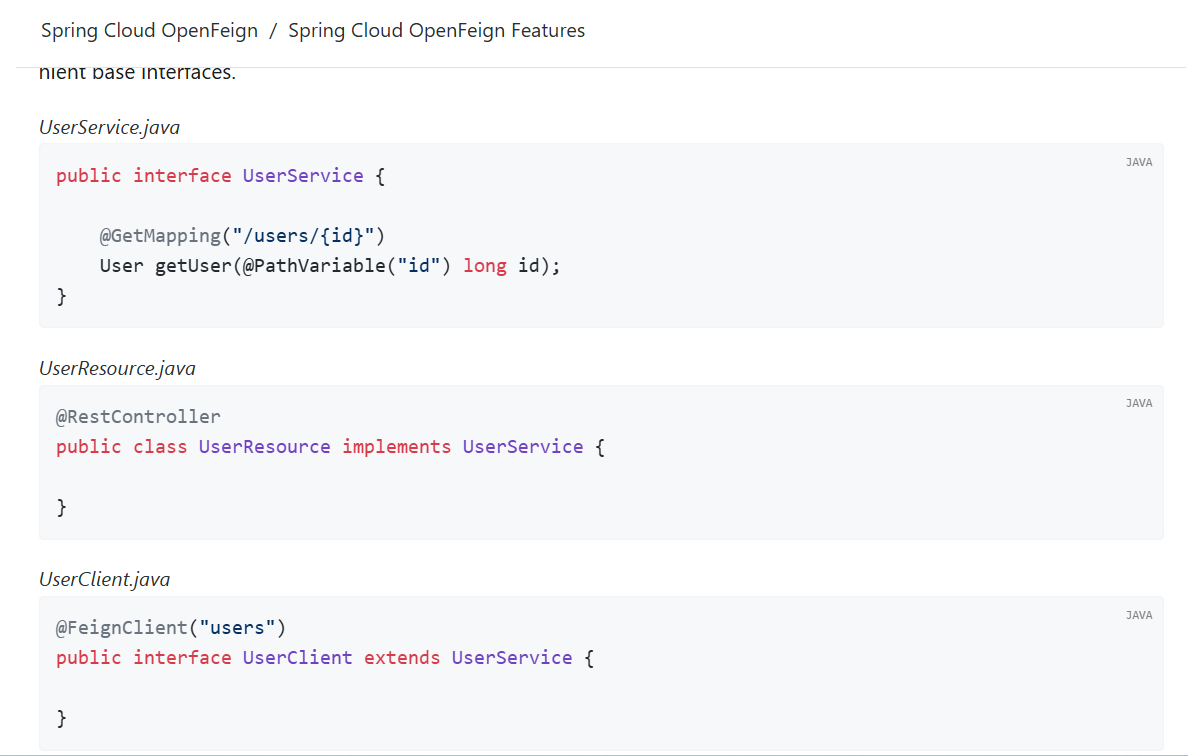Click the public interface UserClient line

(325, 658)
